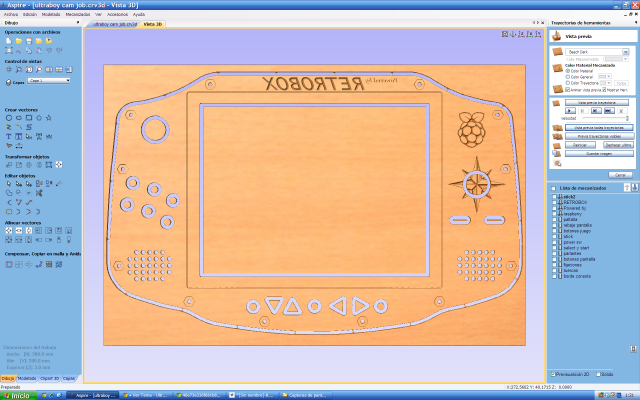
Task: Toggle Animar vista previa checkbox
Action: 568,90
